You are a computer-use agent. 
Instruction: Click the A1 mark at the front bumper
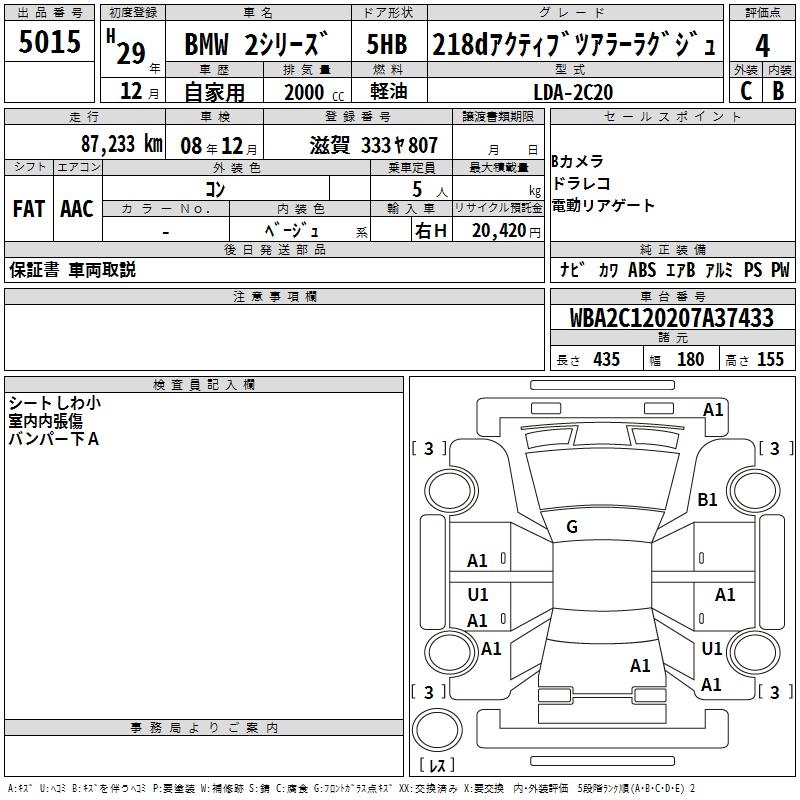coord(713,409)
